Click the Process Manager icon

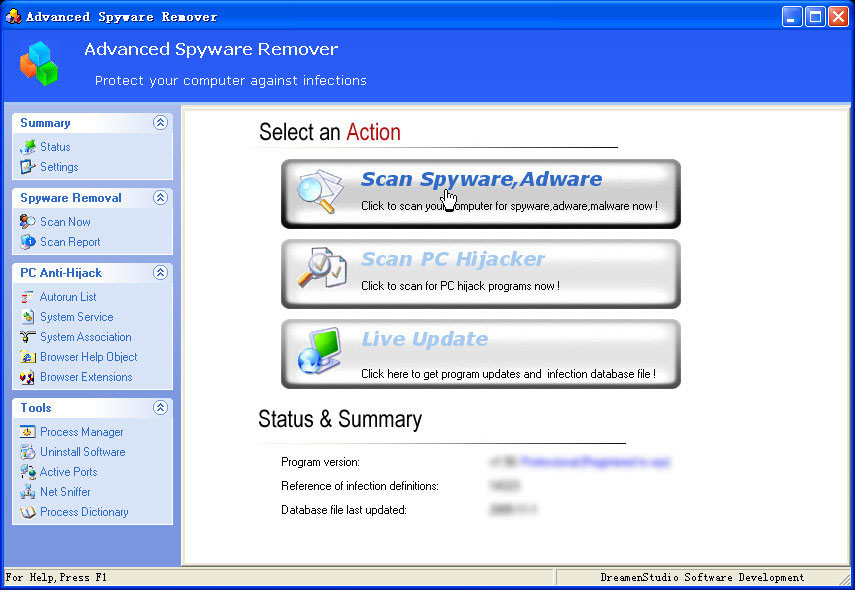(28, 432)
